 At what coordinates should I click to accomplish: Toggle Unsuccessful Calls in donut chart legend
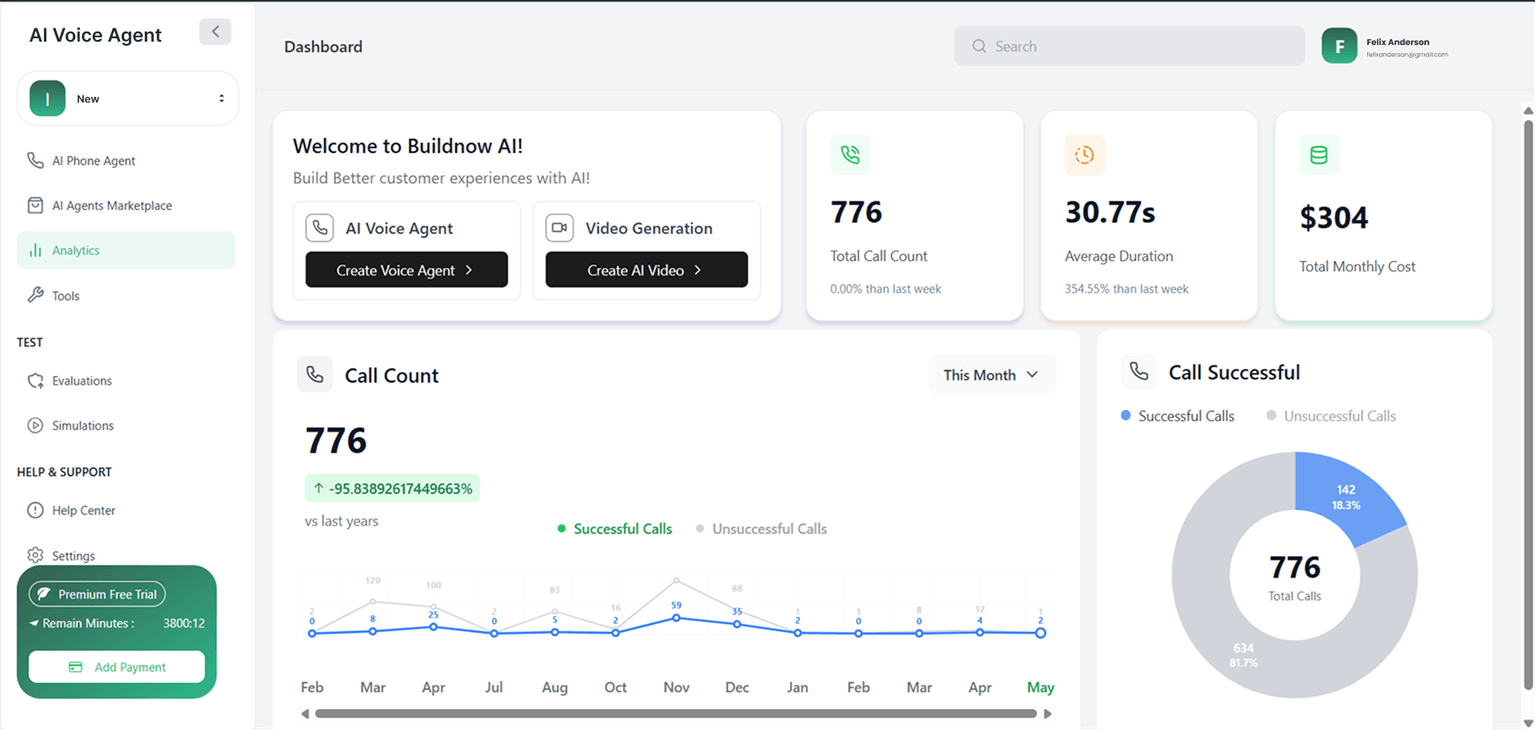click(1331, 416)
